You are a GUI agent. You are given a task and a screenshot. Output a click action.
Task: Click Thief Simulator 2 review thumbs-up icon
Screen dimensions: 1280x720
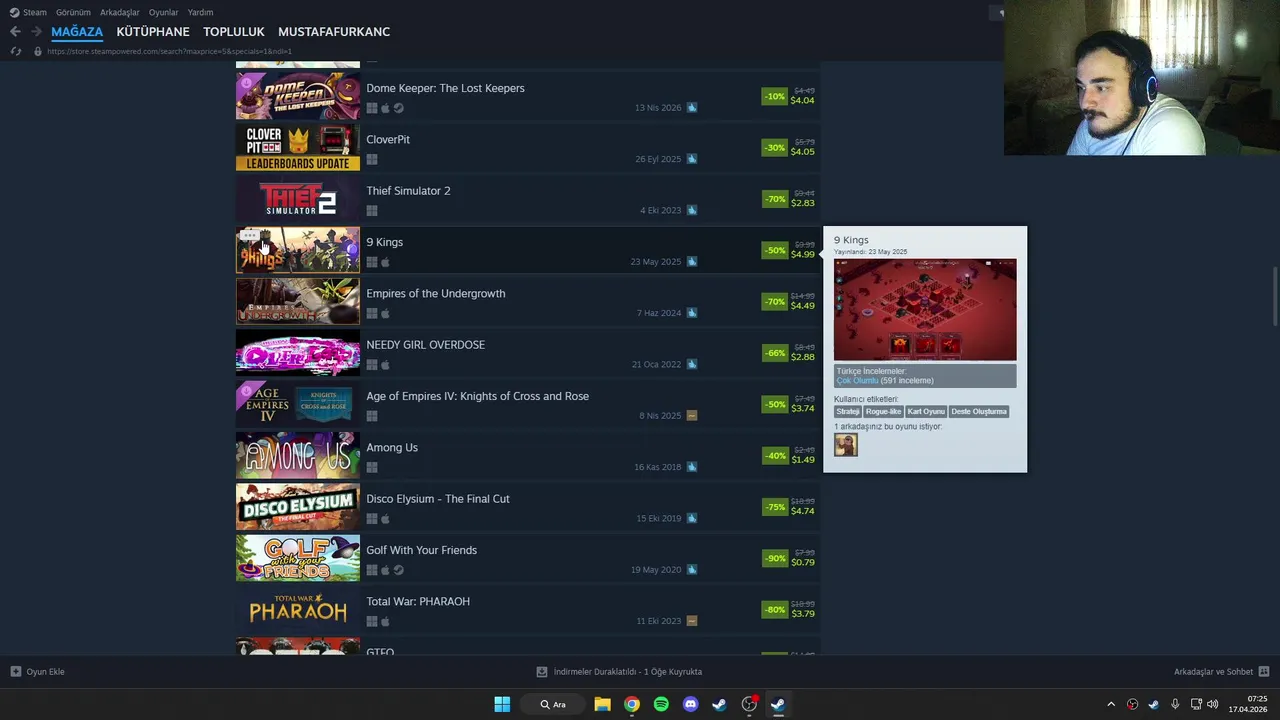click(691, 210)
